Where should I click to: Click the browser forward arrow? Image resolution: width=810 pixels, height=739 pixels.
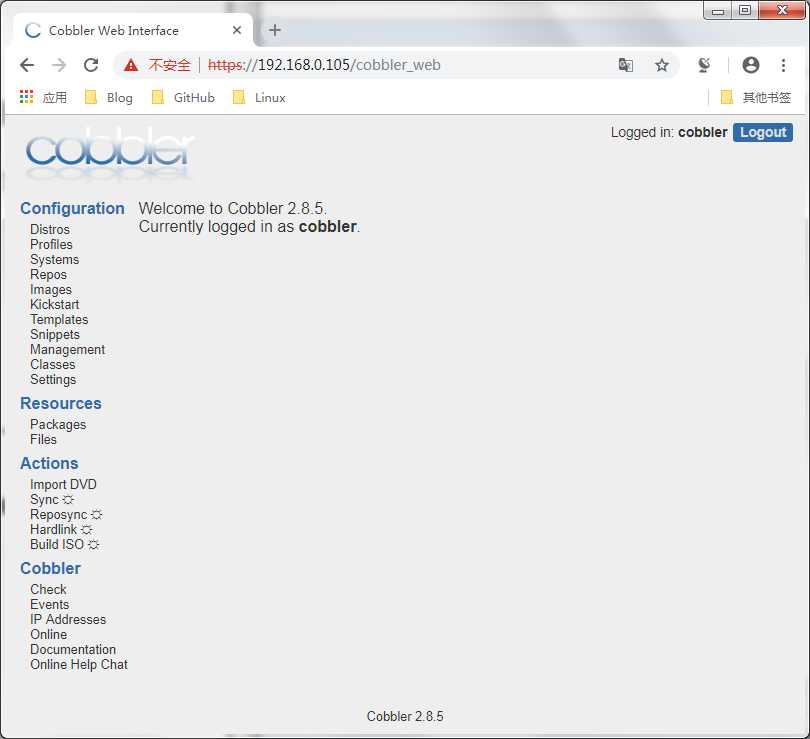59,65
